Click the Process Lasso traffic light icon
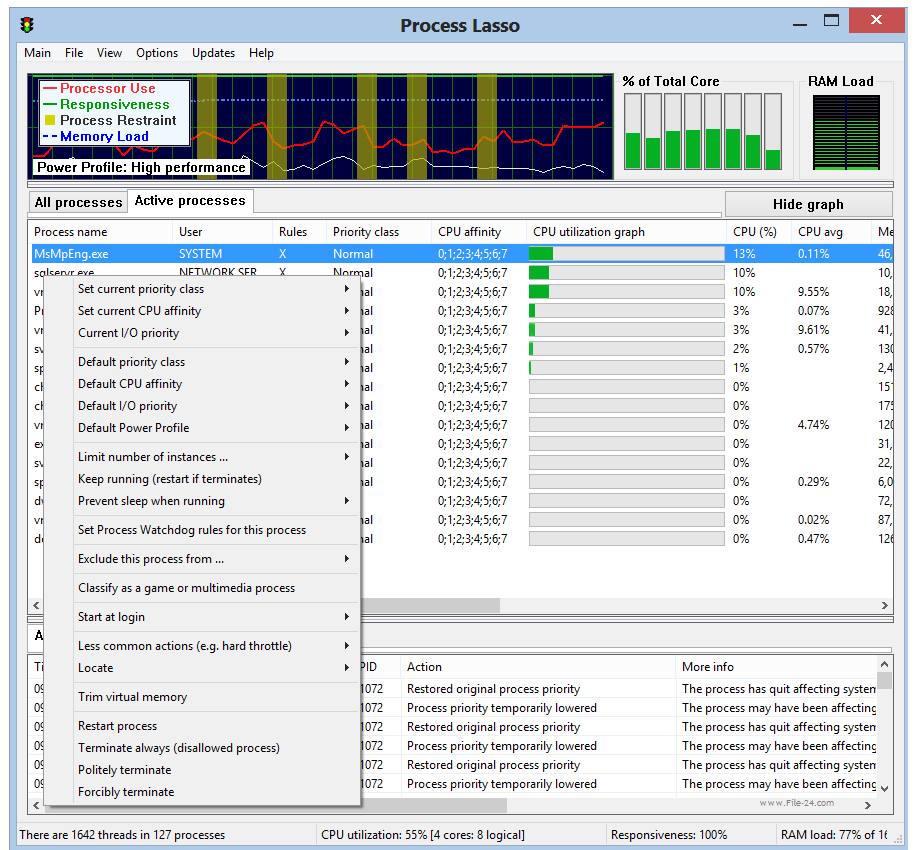 [x=27, y=23]
